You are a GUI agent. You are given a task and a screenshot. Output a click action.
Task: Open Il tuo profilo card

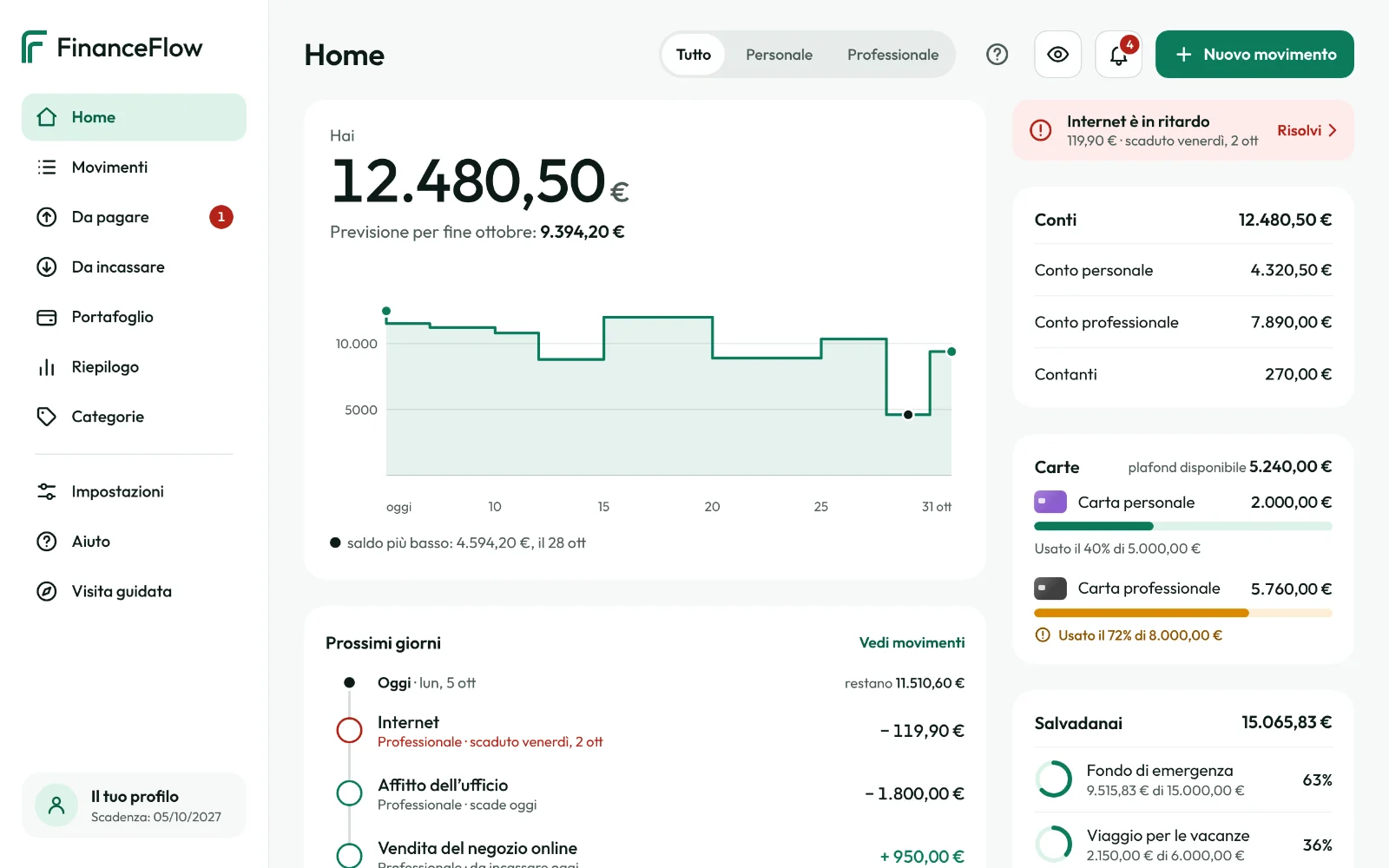click(134, 806)
